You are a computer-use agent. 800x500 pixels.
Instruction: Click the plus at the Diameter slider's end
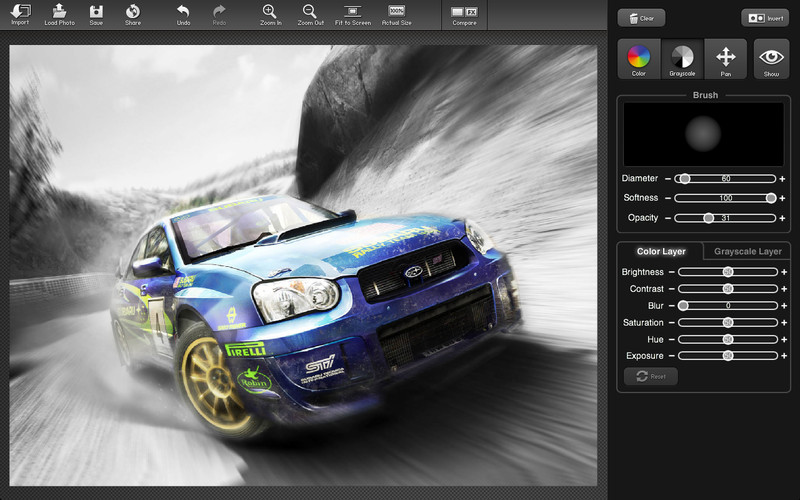[x=782, y=179]
